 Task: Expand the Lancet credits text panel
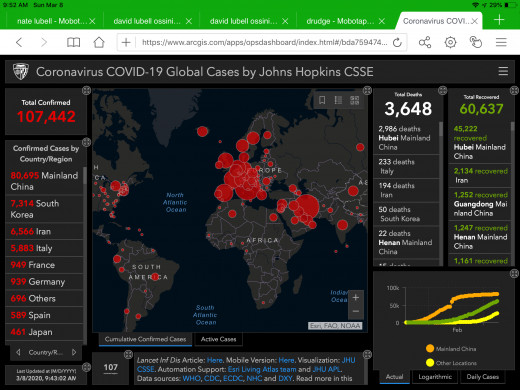pos(367,354)
